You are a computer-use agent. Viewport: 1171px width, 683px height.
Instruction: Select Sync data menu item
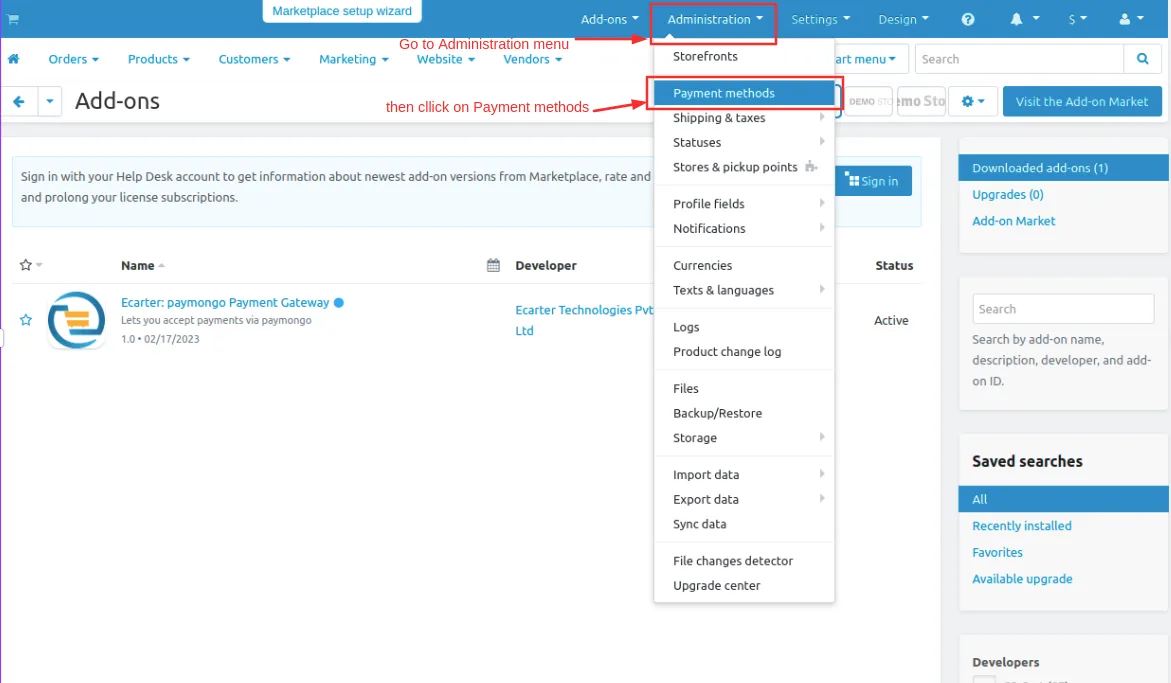744,524
